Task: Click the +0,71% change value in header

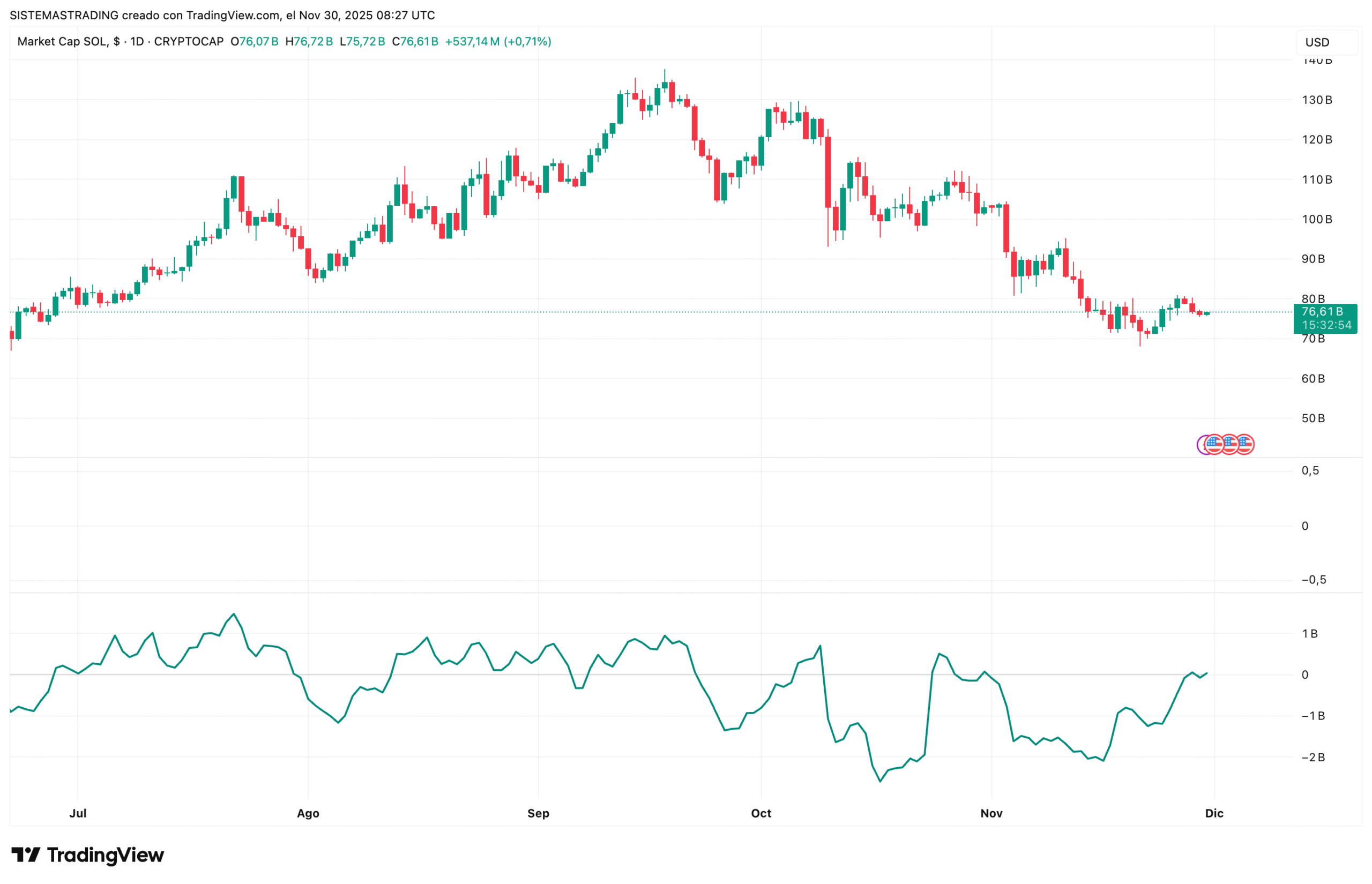Action: (x=527, y=41)
